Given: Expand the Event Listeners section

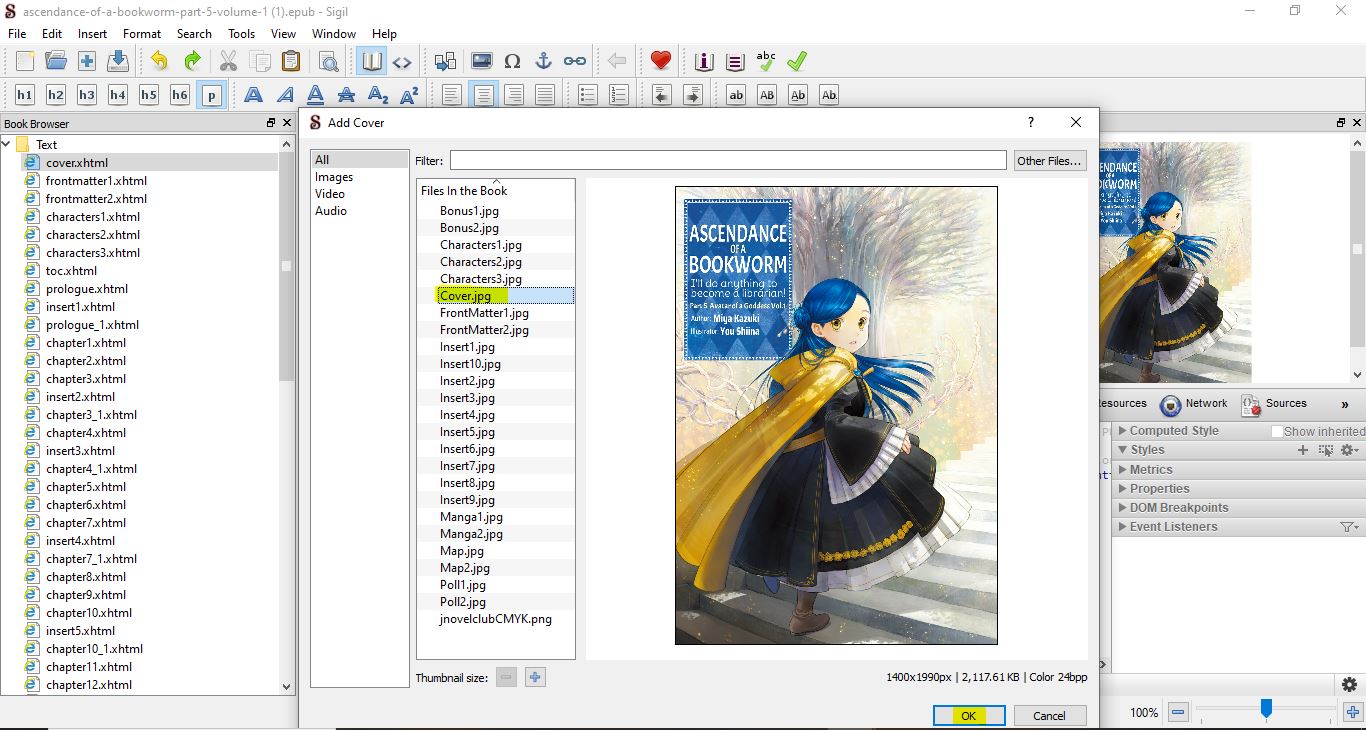Looking at the screenshot, I should (x=1122, y=526).
